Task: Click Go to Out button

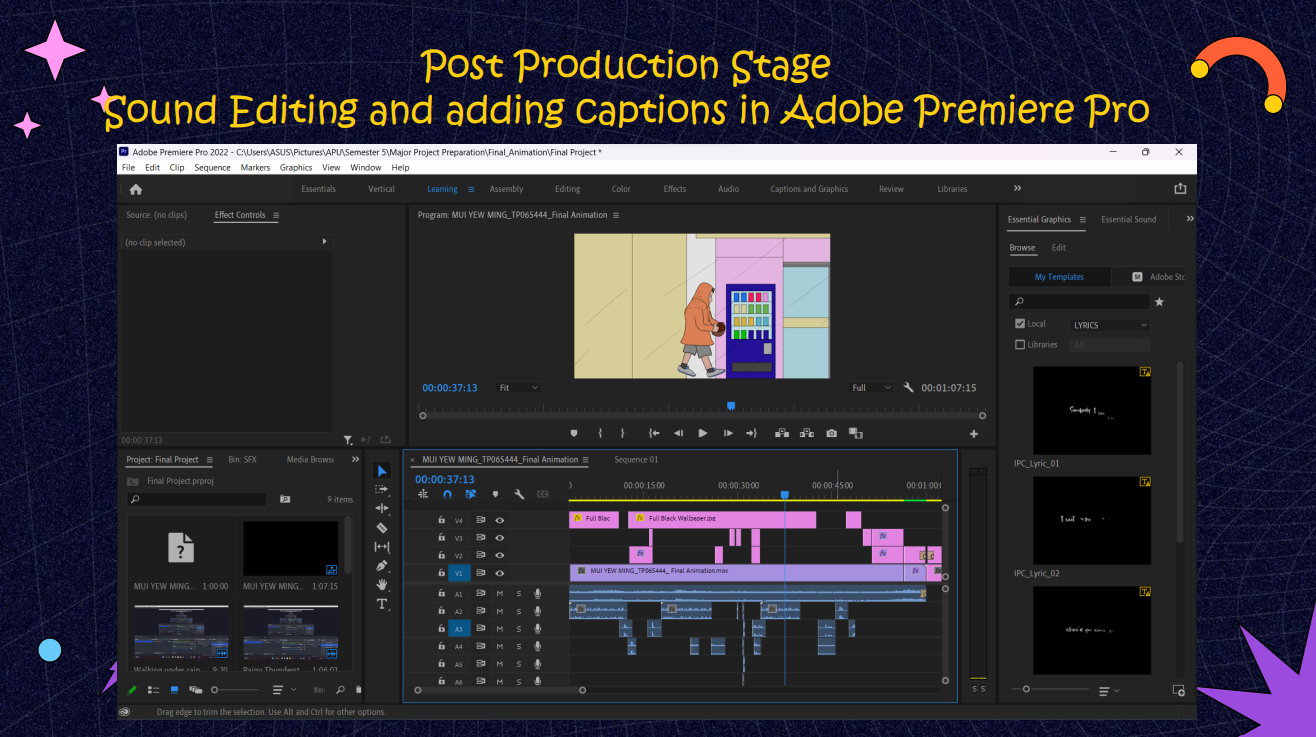Action: coord(752,433)
